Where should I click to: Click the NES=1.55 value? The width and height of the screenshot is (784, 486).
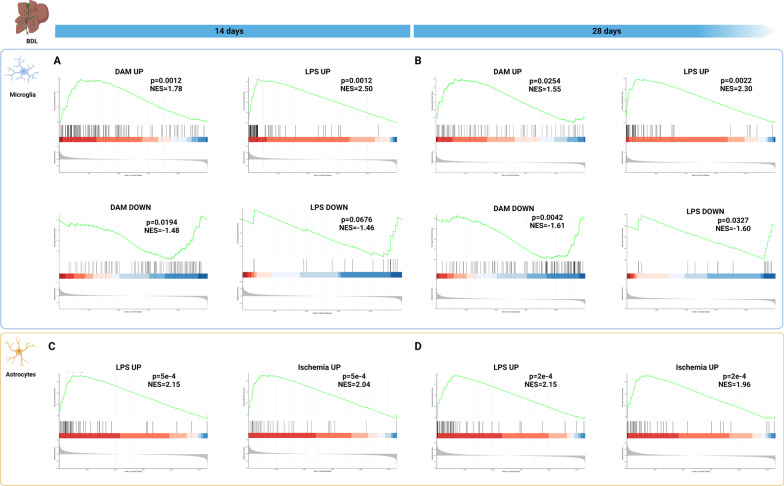tap(544, 89)
